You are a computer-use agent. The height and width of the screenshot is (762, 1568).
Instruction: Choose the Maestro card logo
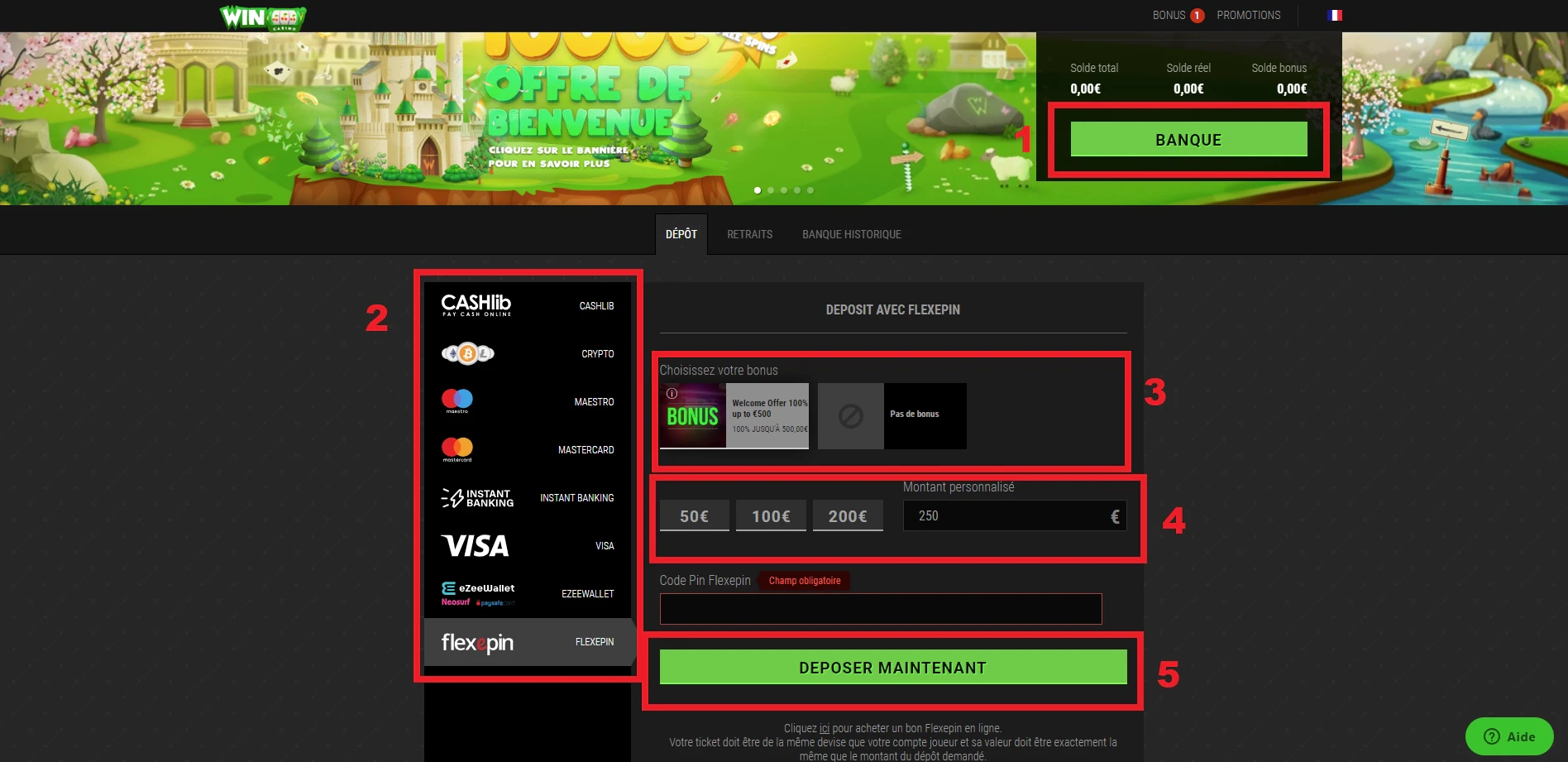tap(457, 400)
